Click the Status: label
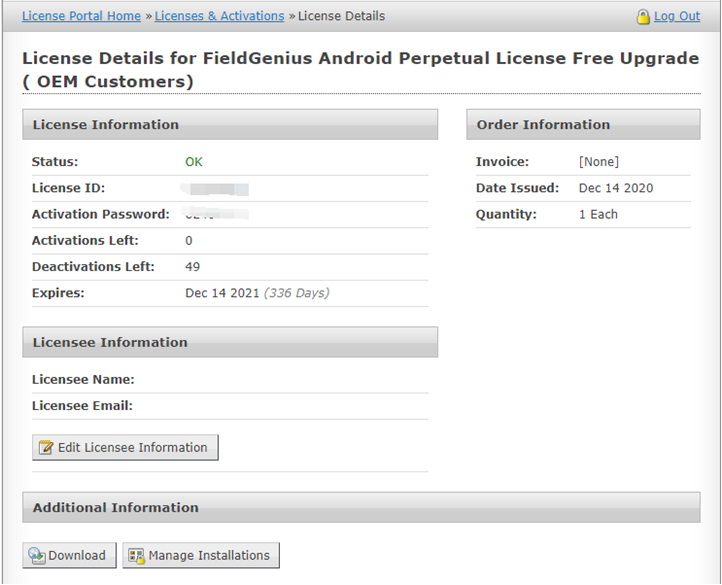 [55, 162]
